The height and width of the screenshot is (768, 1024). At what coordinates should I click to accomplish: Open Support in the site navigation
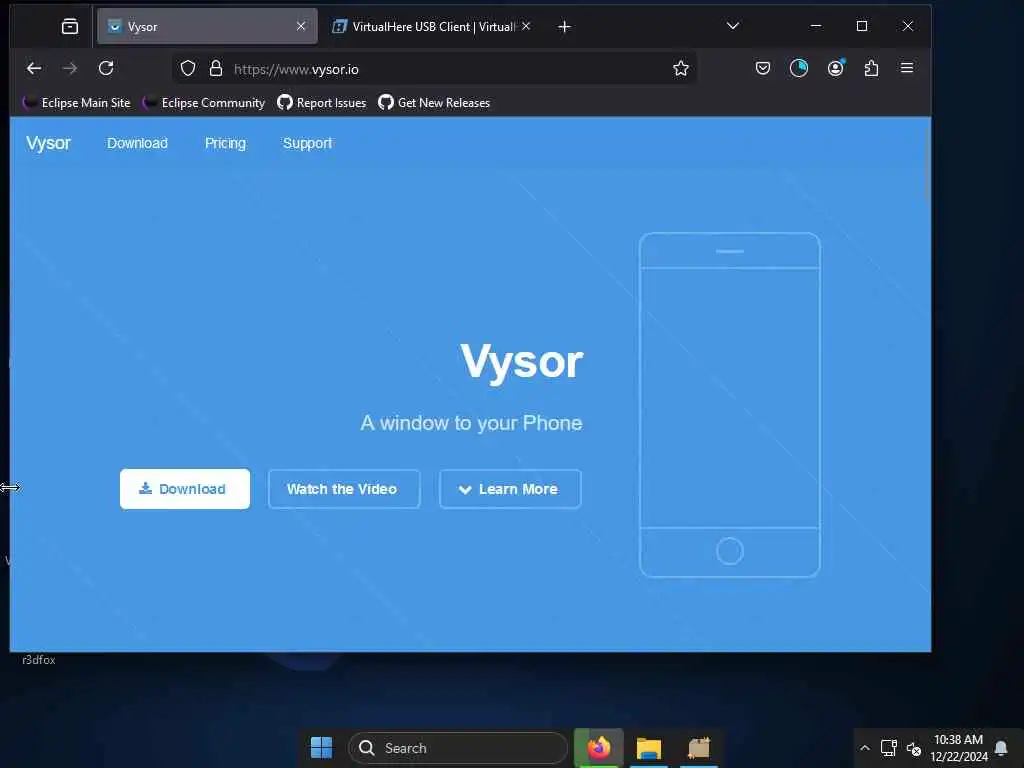(x=308, y=143)
